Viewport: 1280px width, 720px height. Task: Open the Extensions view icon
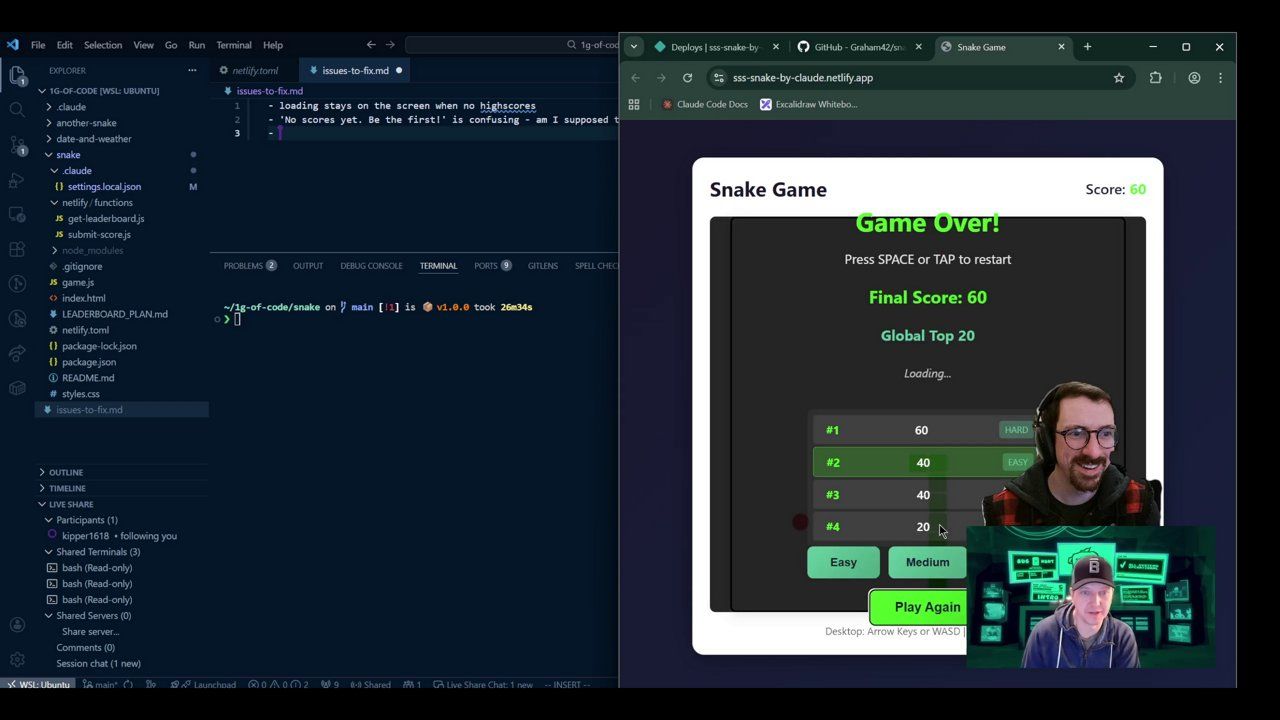pos(17,250)
